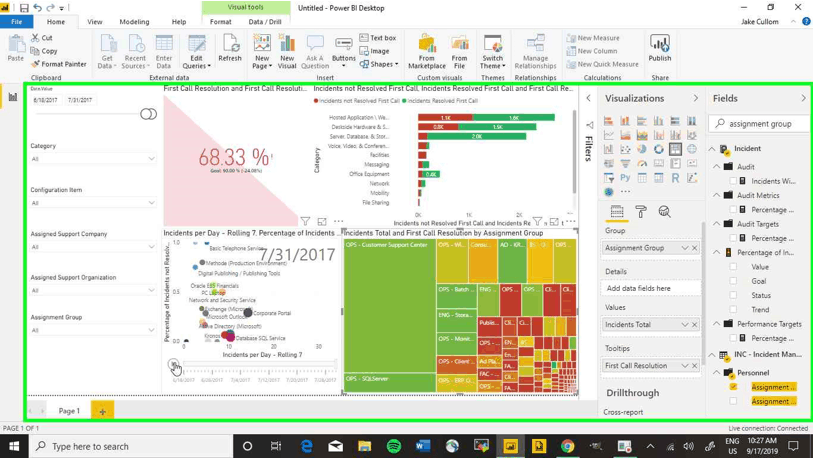Tick the Value field checkbox
Viewport: 815px width, 459px height.
(733, 267)
